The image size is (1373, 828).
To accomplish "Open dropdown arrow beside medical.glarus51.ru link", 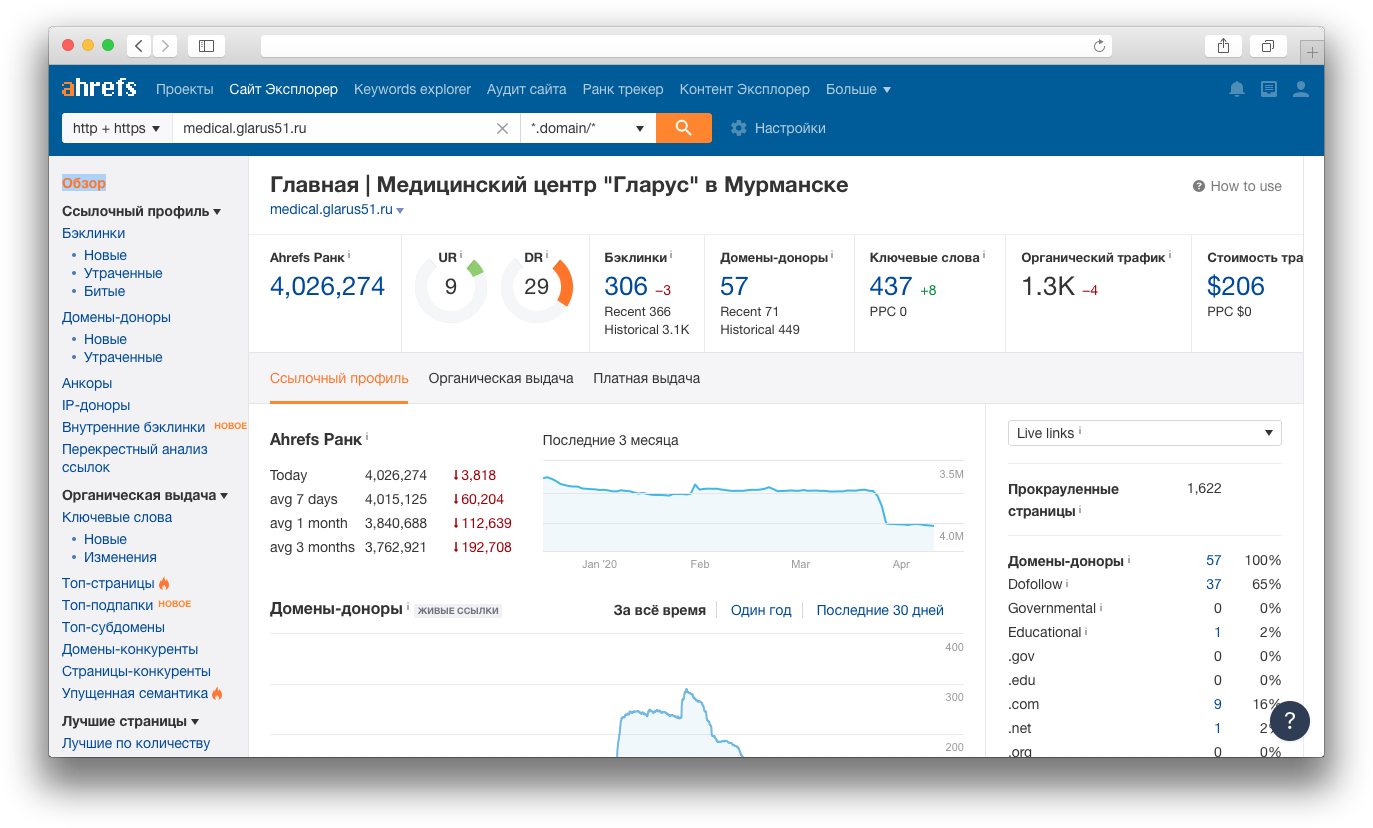I will [x=400, y=211].
